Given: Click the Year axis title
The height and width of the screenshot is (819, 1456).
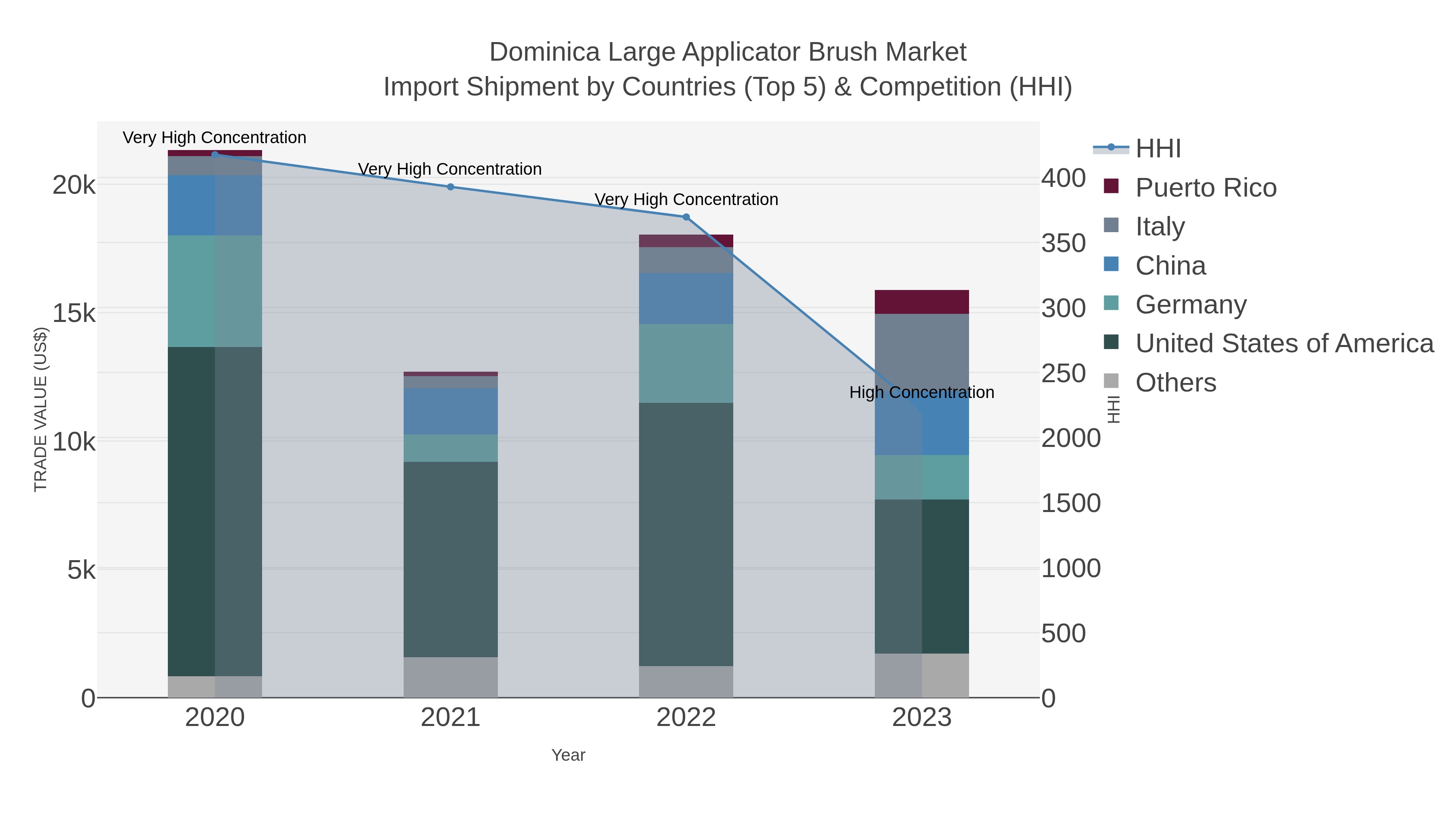Looking at the screenshot, I should [569, 755].
